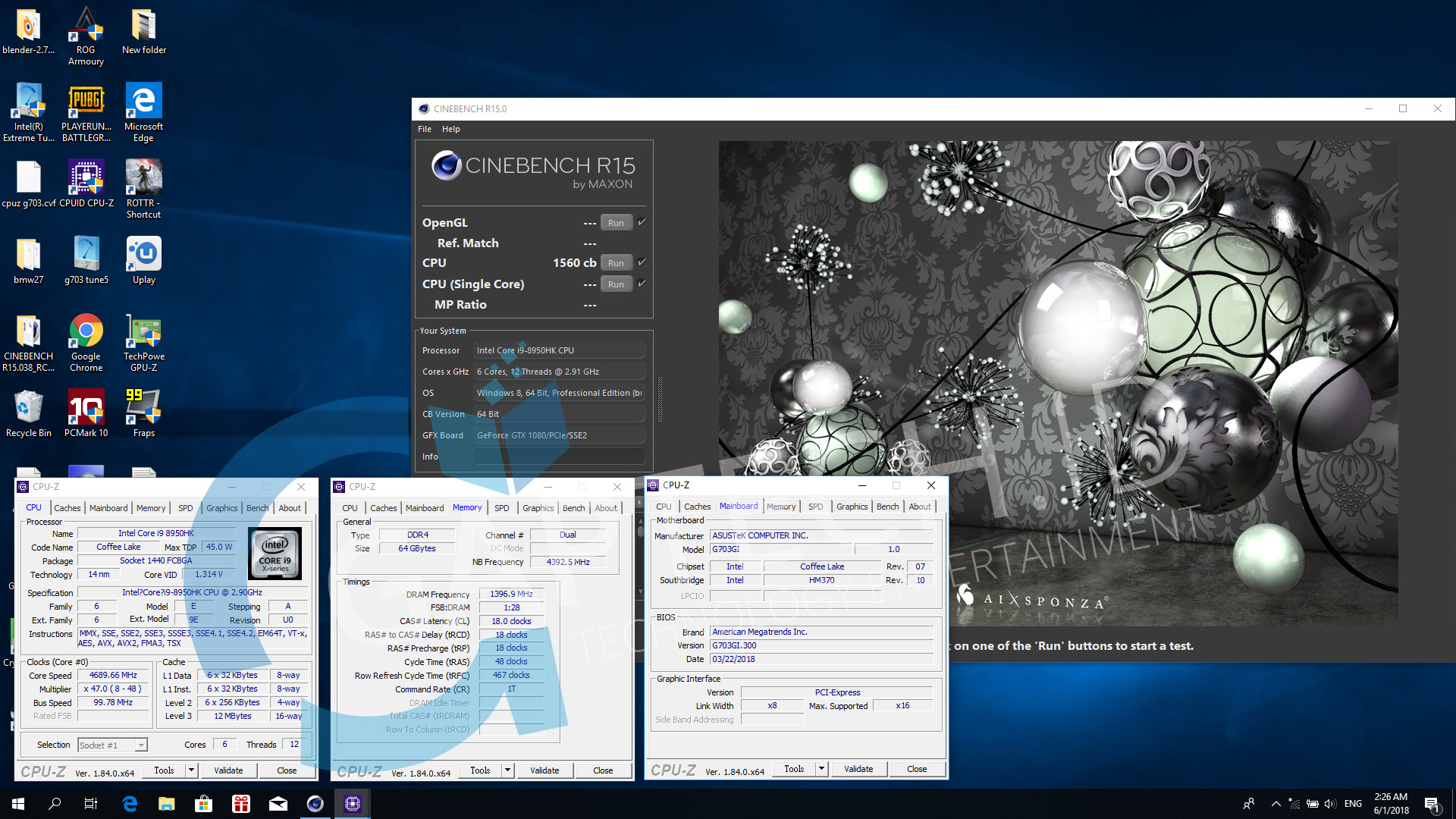Image resolution: width=1456 pixels, height=819 pixels.
Task: Open Action Center notifications icon
Action: click(1432, 804)
